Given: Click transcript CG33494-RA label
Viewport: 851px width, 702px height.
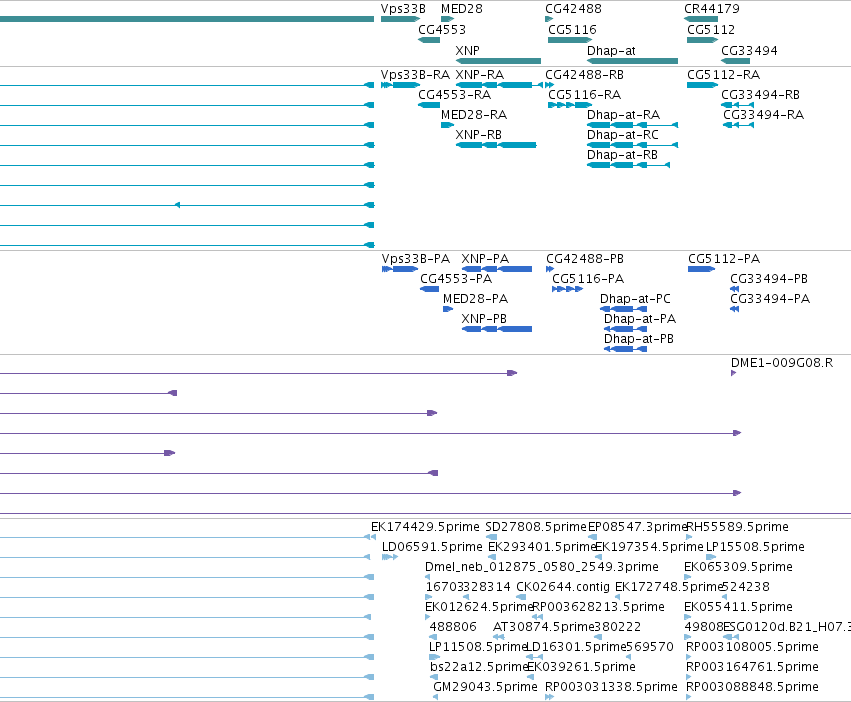Looking at the screenshot, I should (763, 115).
